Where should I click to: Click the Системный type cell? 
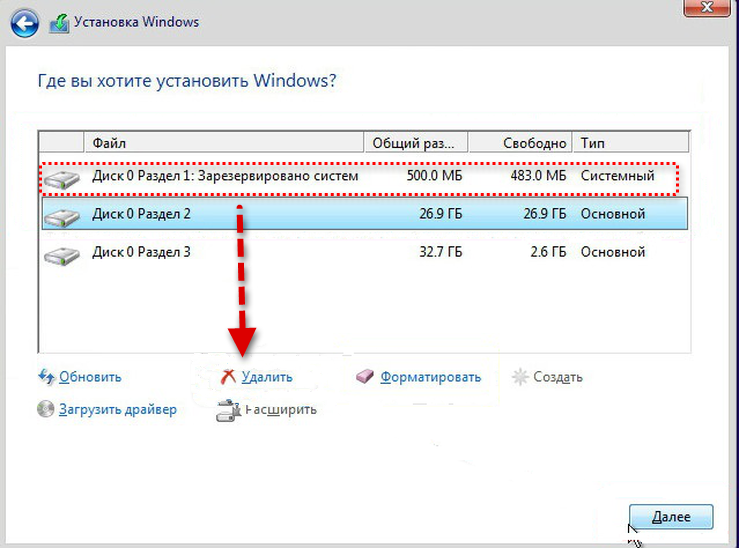[617, 176]
